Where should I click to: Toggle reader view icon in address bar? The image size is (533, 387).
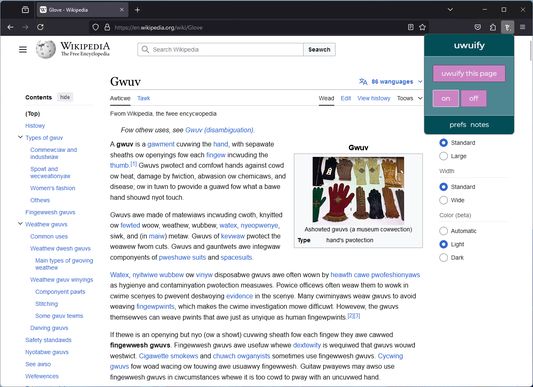tap(411, 27)
